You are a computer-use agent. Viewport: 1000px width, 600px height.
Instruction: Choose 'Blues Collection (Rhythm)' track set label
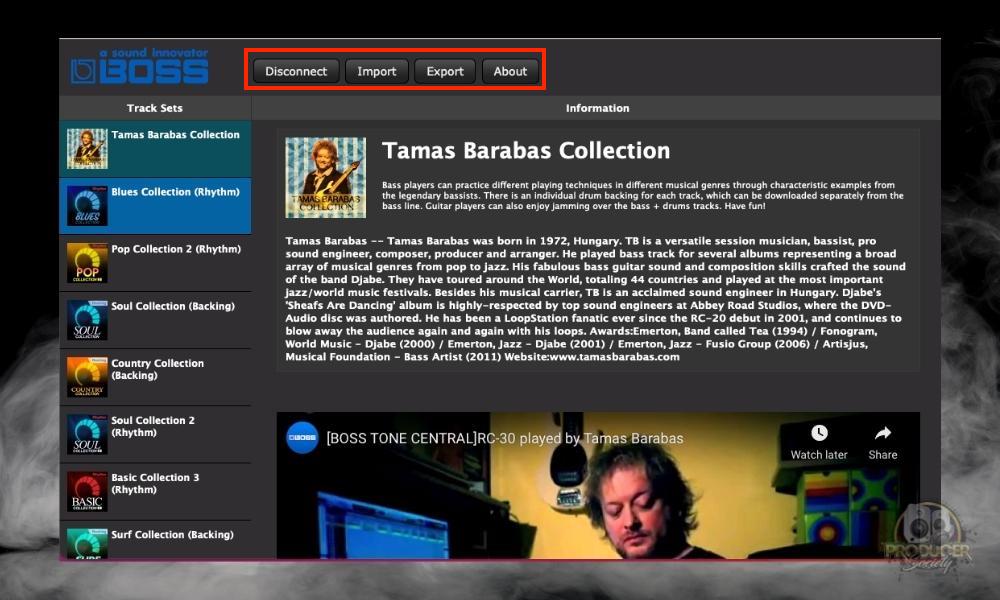tap(175, 192)
